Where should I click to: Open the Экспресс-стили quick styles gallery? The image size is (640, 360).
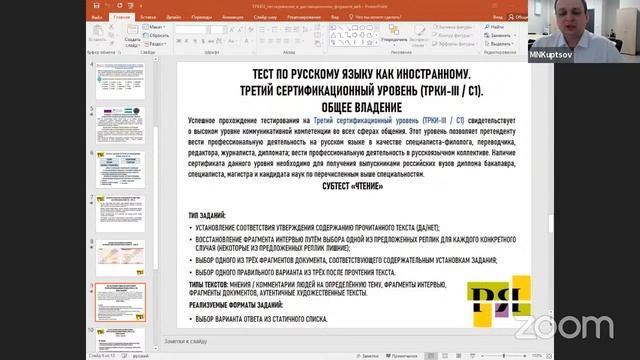[419, 36]
